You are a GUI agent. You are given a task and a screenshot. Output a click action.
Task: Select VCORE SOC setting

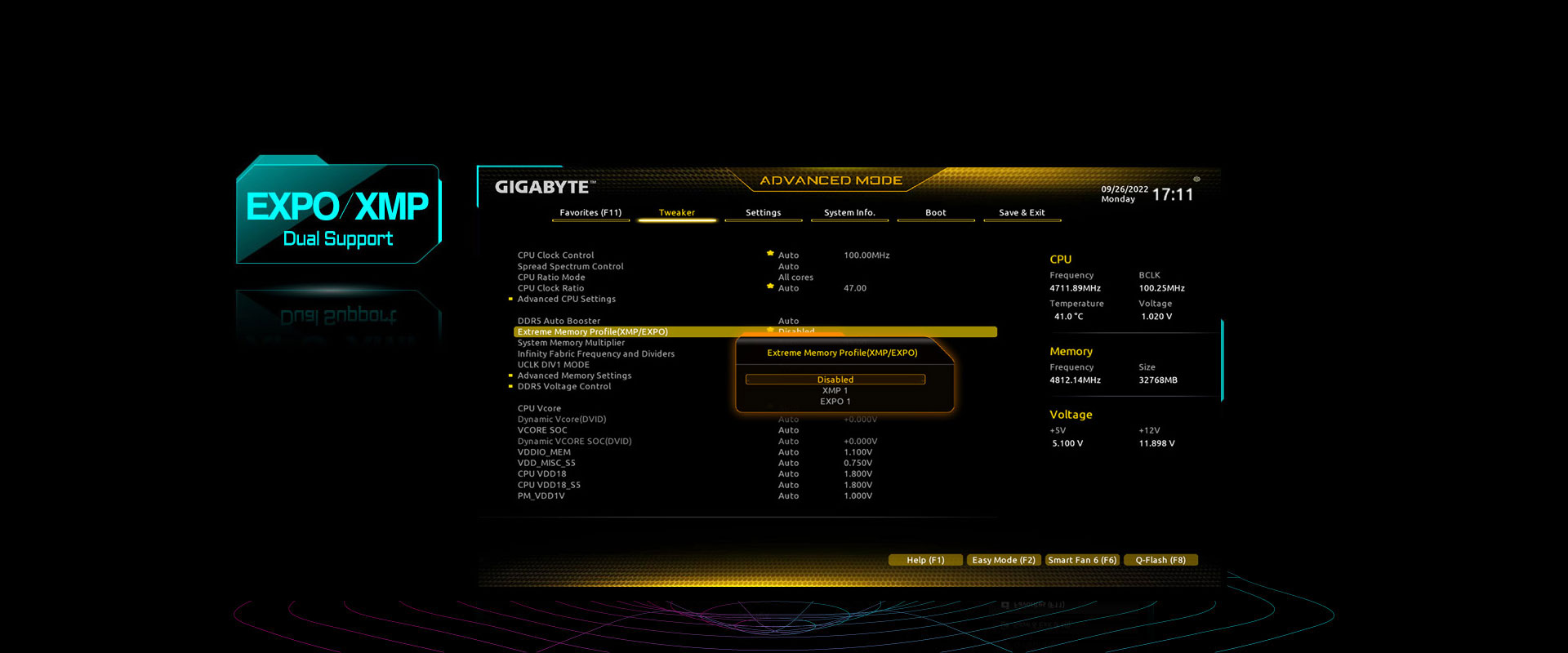coord(541,430)
